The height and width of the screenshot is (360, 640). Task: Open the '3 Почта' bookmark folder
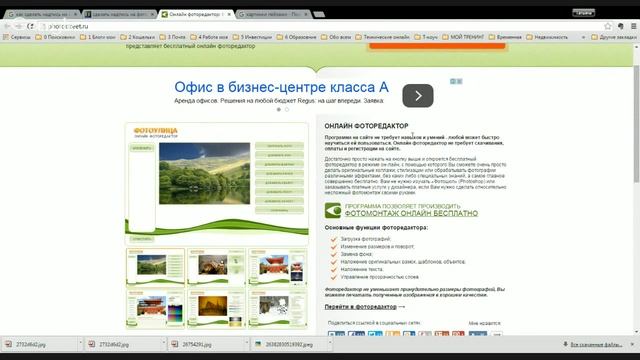pos(172,37)
